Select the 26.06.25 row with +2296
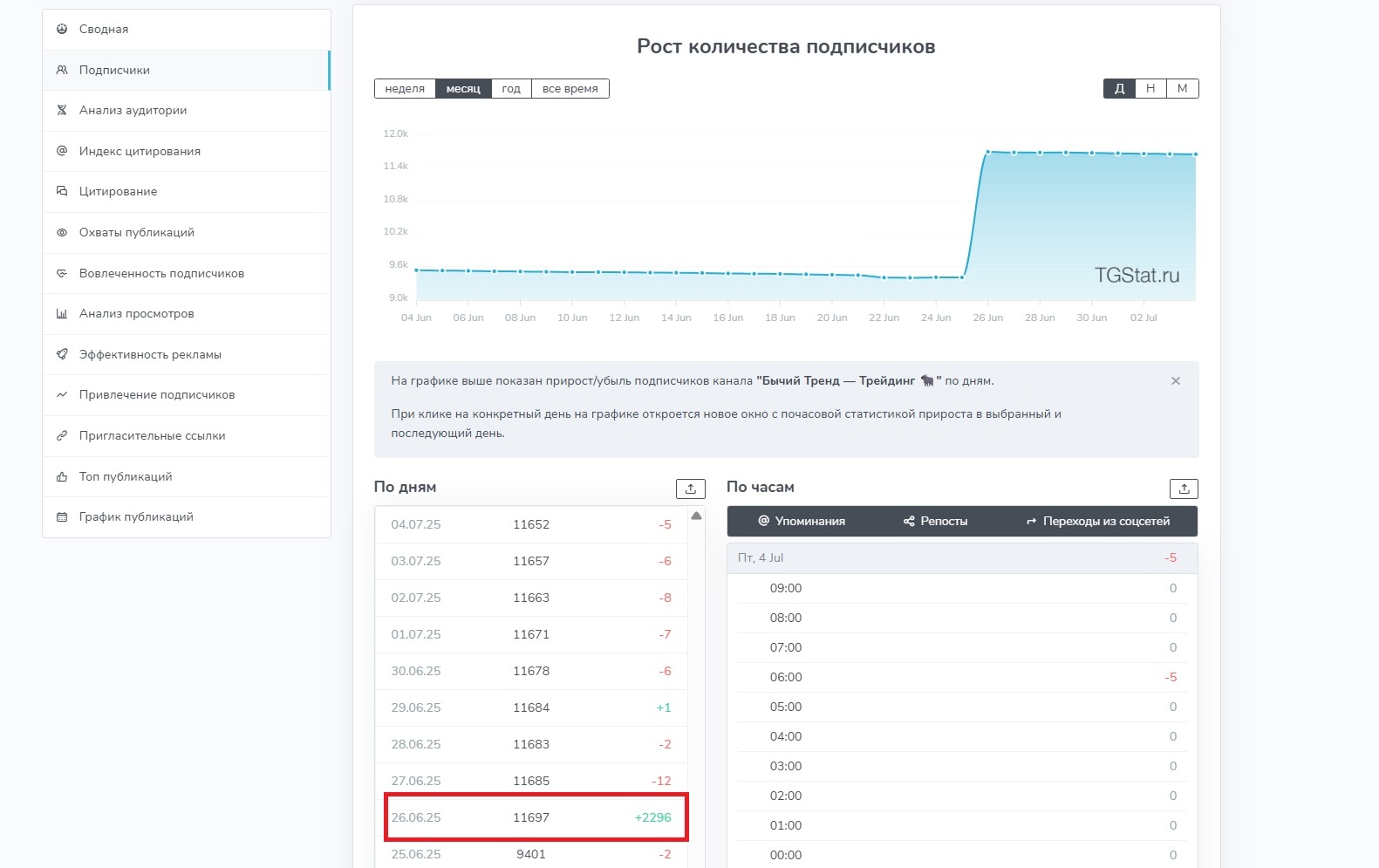Viewport: 1379px width, 868px height. click(531, 817)
